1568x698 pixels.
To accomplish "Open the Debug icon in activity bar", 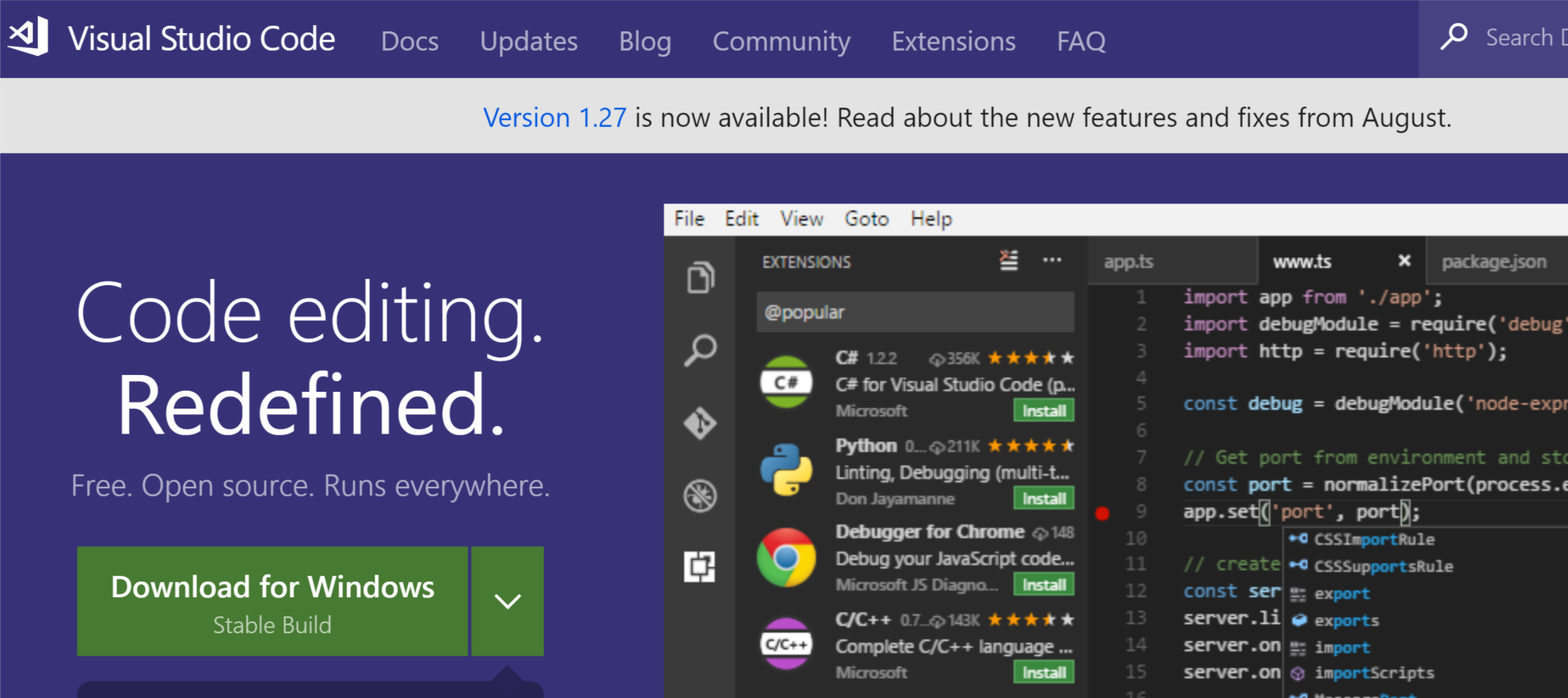I will [x=700, y=496].
